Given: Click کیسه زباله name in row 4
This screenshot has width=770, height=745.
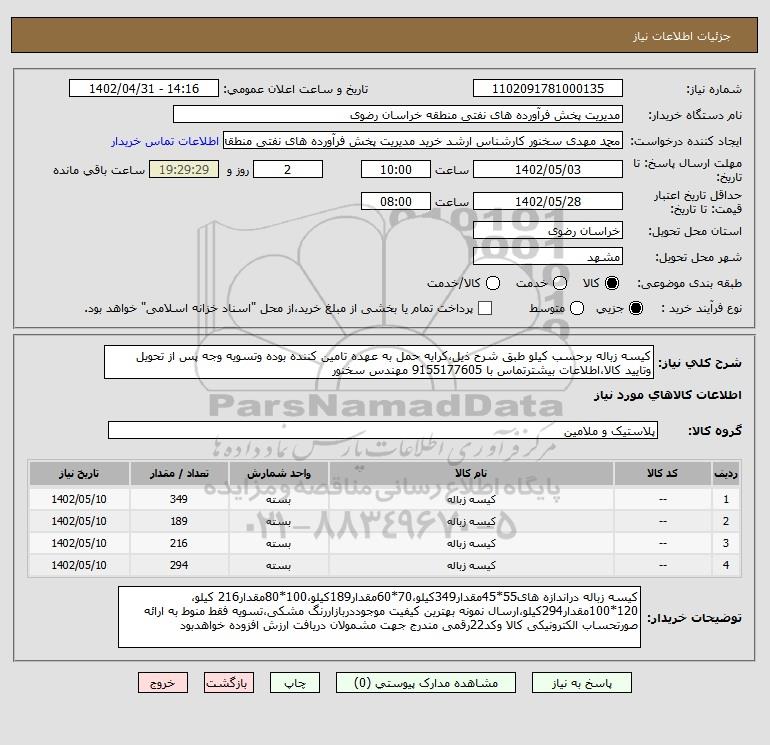Looking at the screenshot, I should click(x=471, y=566).
